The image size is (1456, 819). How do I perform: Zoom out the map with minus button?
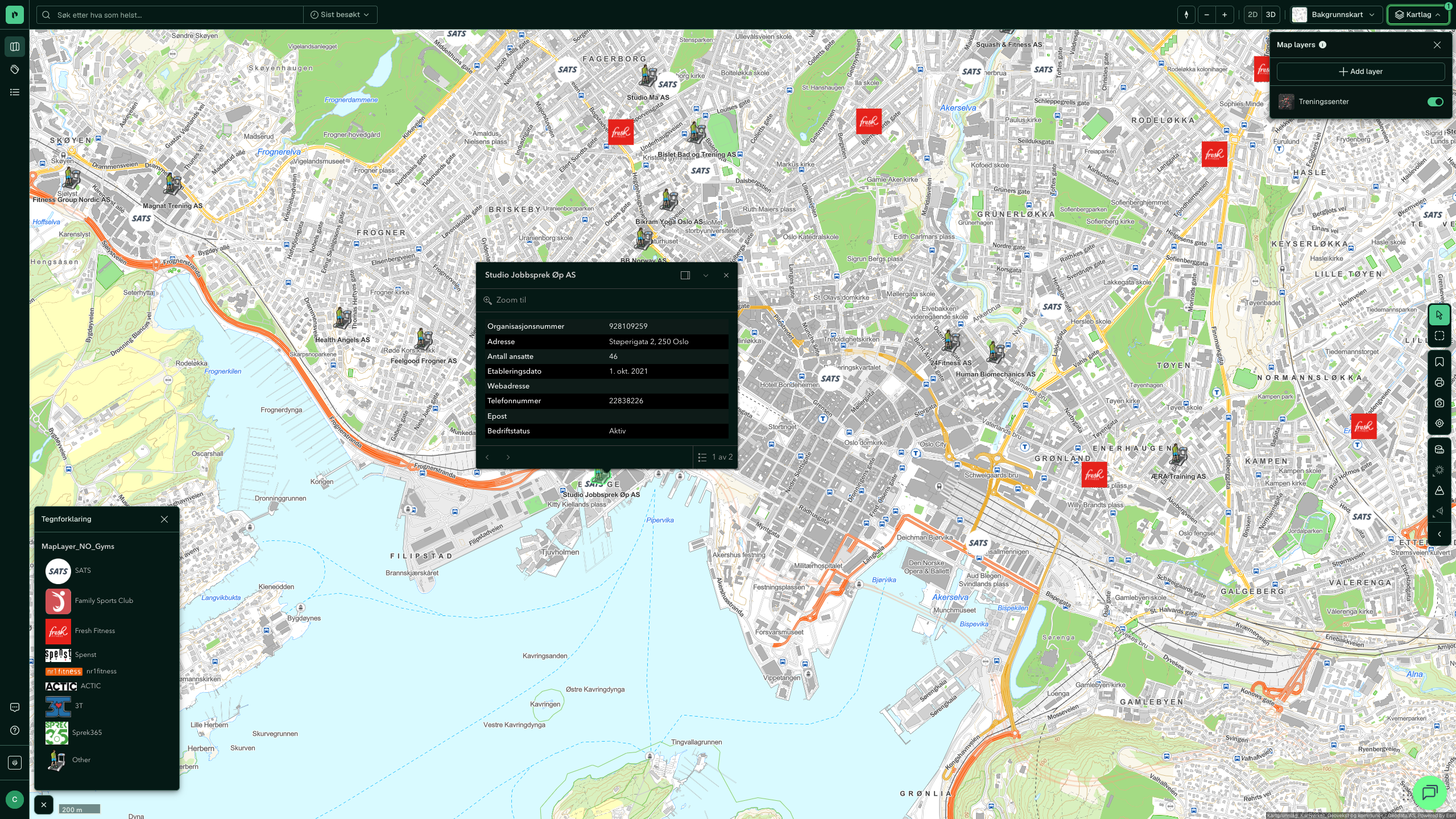point(1206,15)
